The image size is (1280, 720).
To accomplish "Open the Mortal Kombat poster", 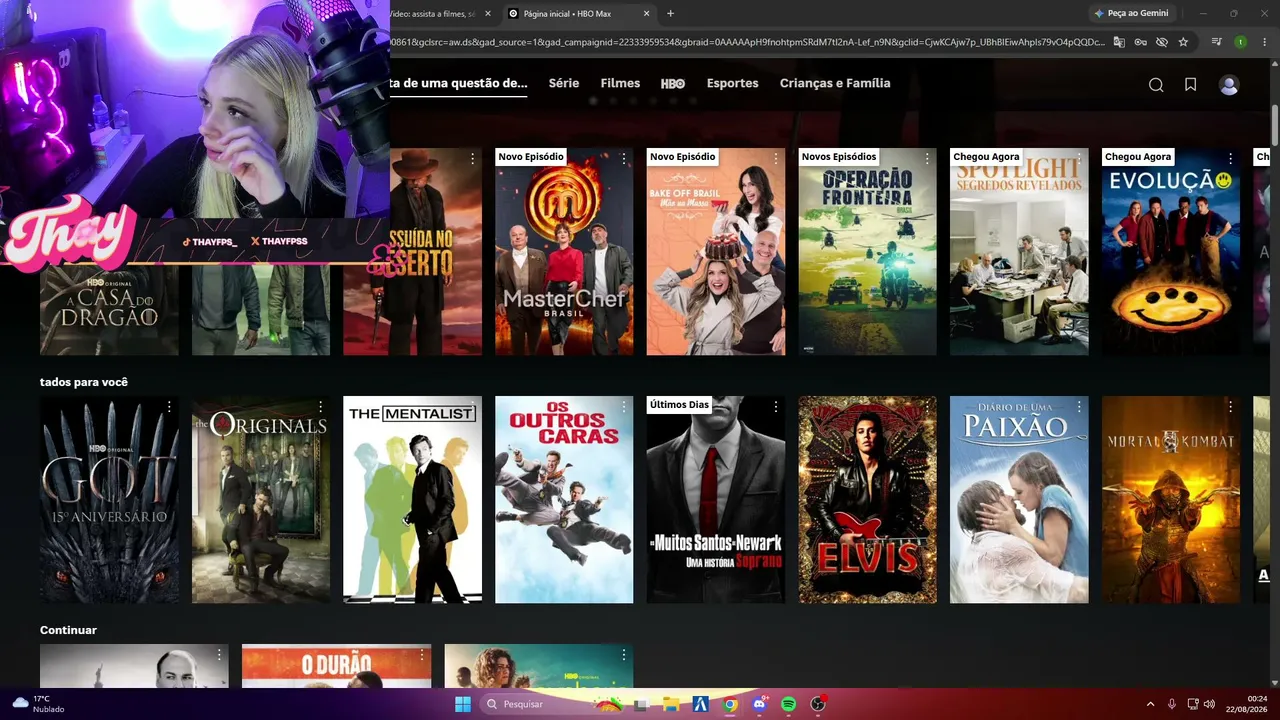I will point(1171,500).
